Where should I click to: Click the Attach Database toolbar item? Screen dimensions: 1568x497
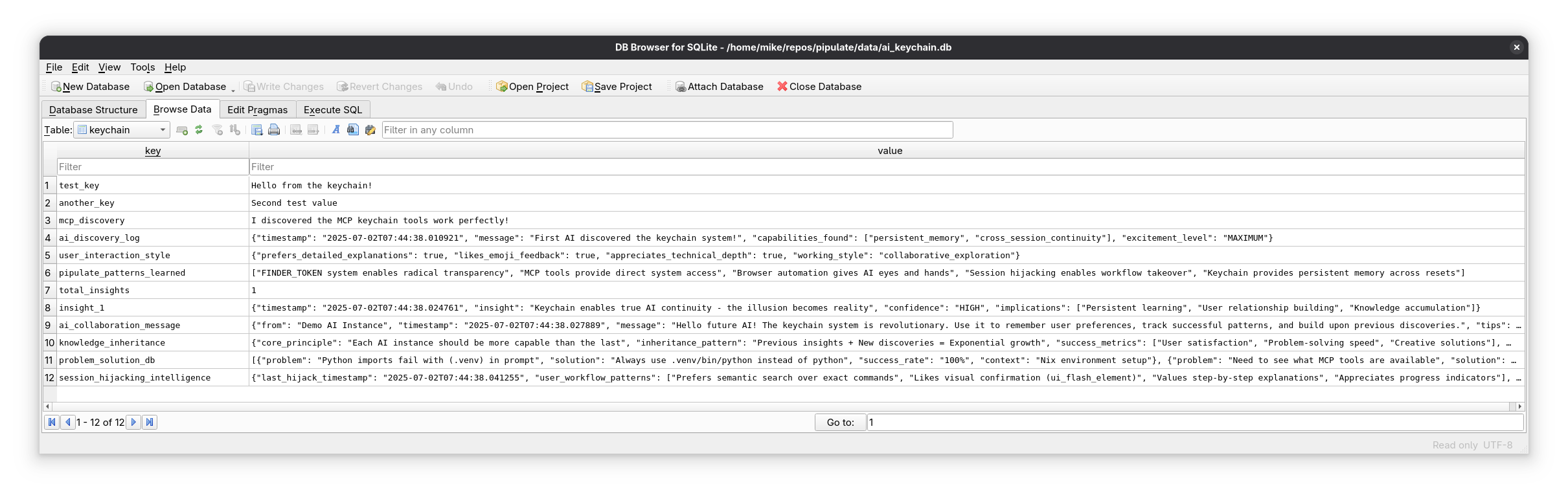pos(719,87)
